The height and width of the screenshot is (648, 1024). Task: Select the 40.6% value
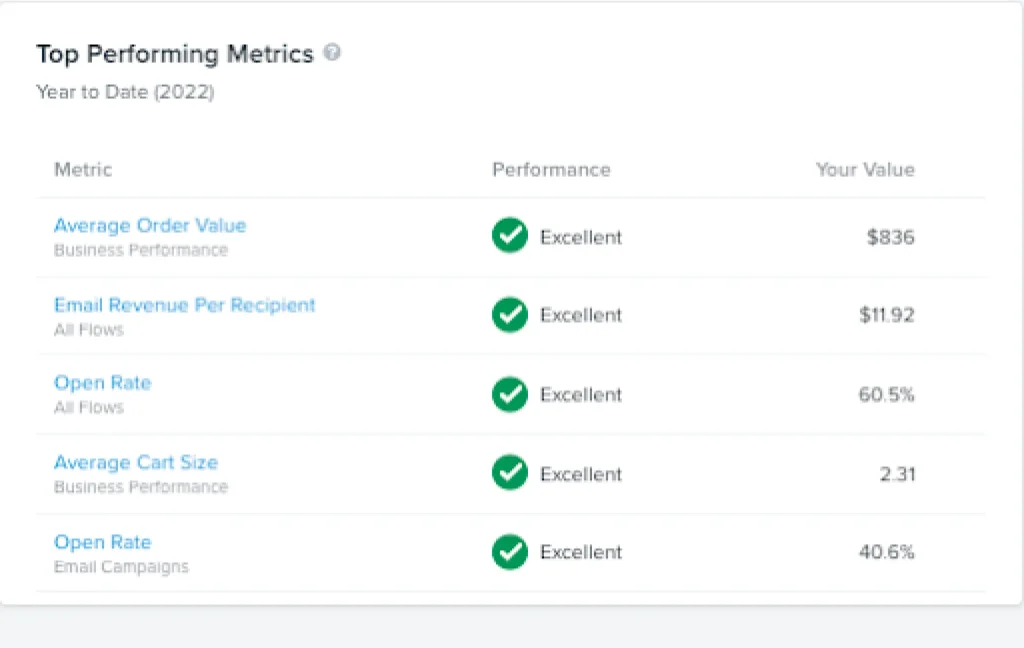click(886, 552)
